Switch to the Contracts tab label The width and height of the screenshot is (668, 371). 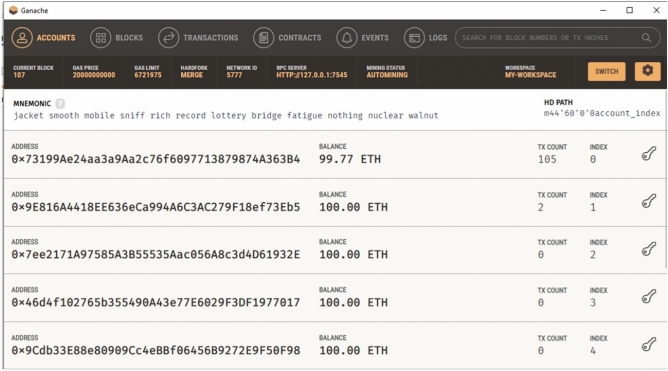click(299, 37)
